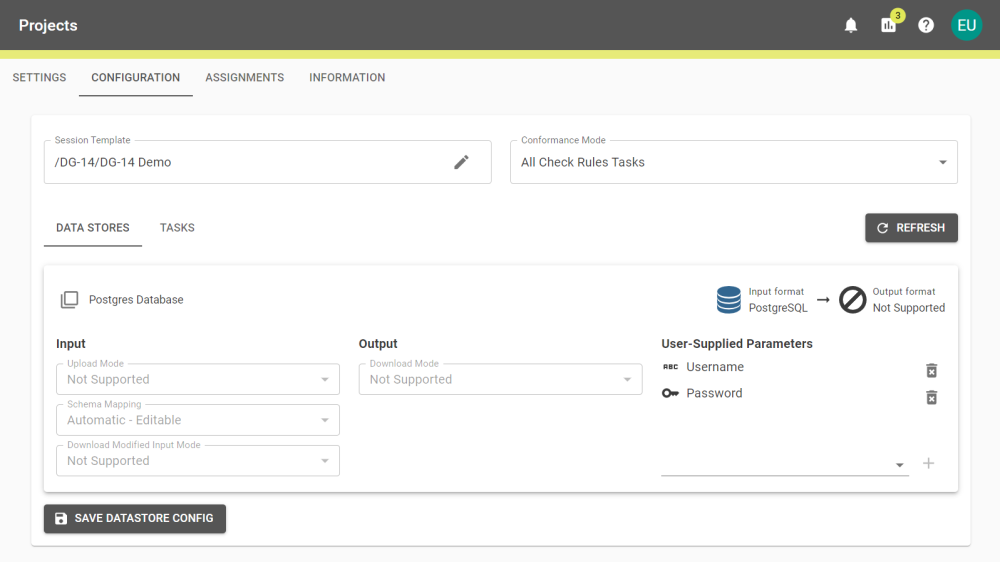Delete the Username parameter
The image size is (1000, 562).
(x=931, y=371)
